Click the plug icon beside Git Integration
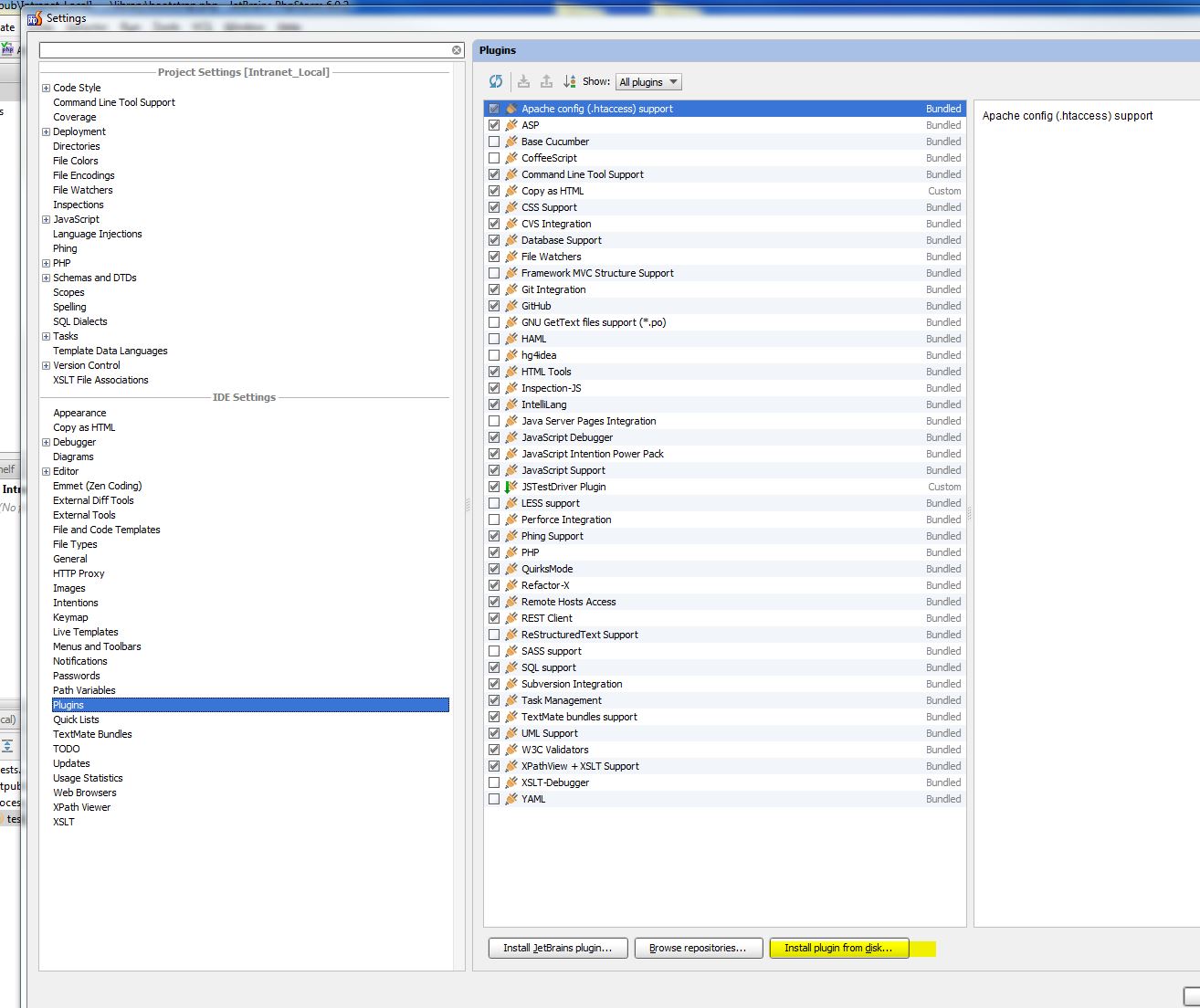 511,289
